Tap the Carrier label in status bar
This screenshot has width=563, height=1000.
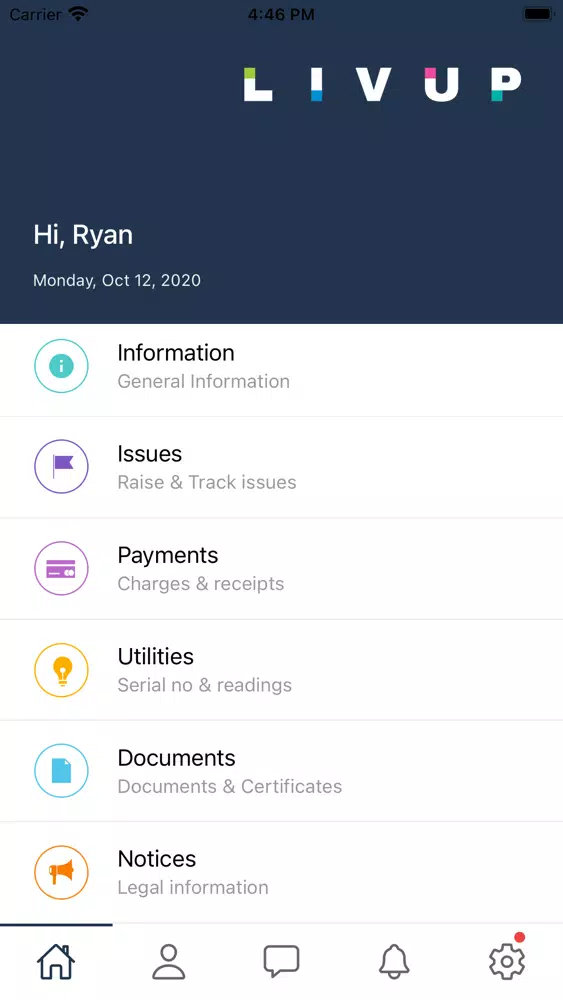pos(35,14)
